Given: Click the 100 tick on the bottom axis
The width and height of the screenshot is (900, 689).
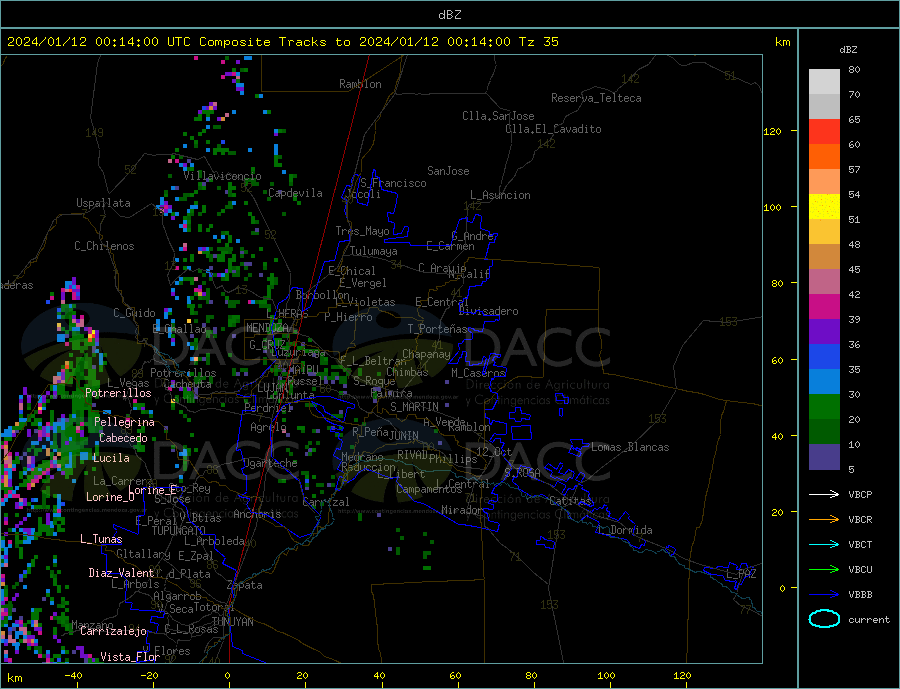Looking at the screenshot, I should (x=606, y=676).
